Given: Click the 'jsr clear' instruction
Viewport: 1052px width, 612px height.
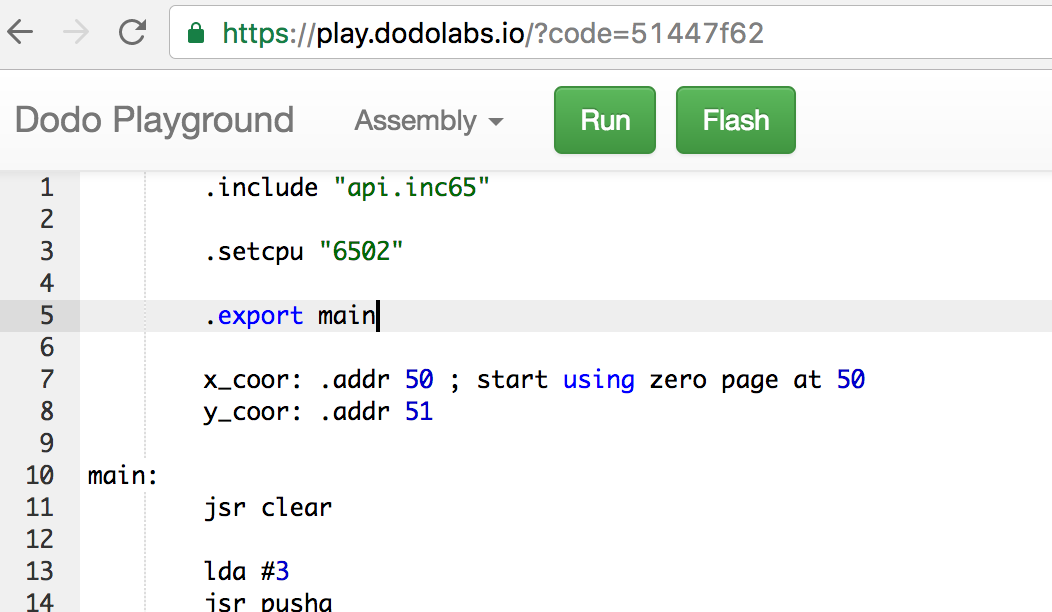Looking at the screenshot, I should 268,508.
